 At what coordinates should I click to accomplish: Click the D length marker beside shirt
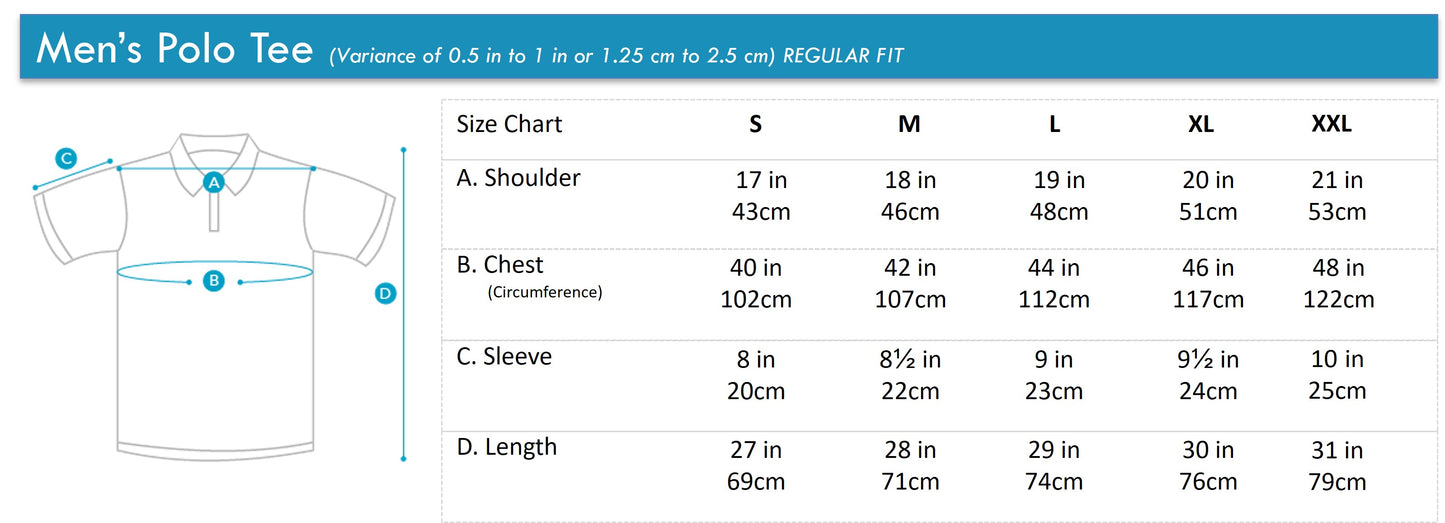tap(386, 293)
